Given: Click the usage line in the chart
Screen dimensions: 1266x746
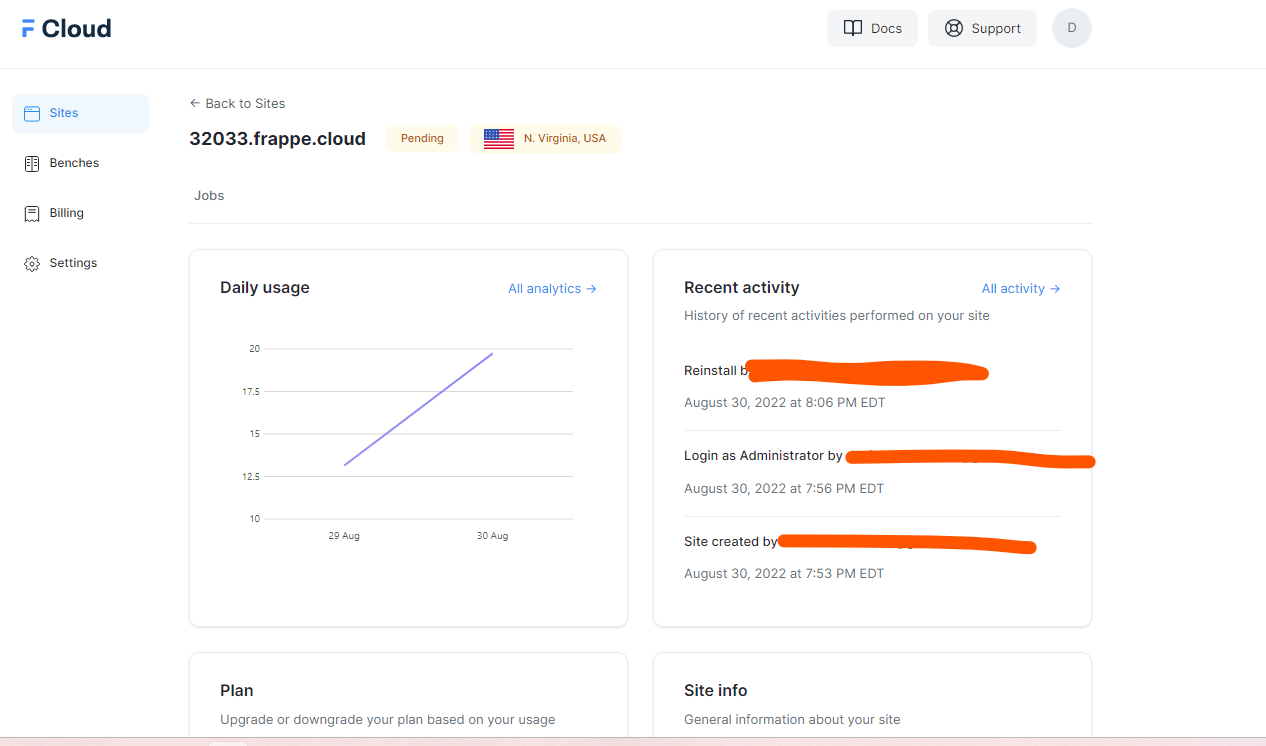Looking at the screenshot, I should click(x=418, y=409).
